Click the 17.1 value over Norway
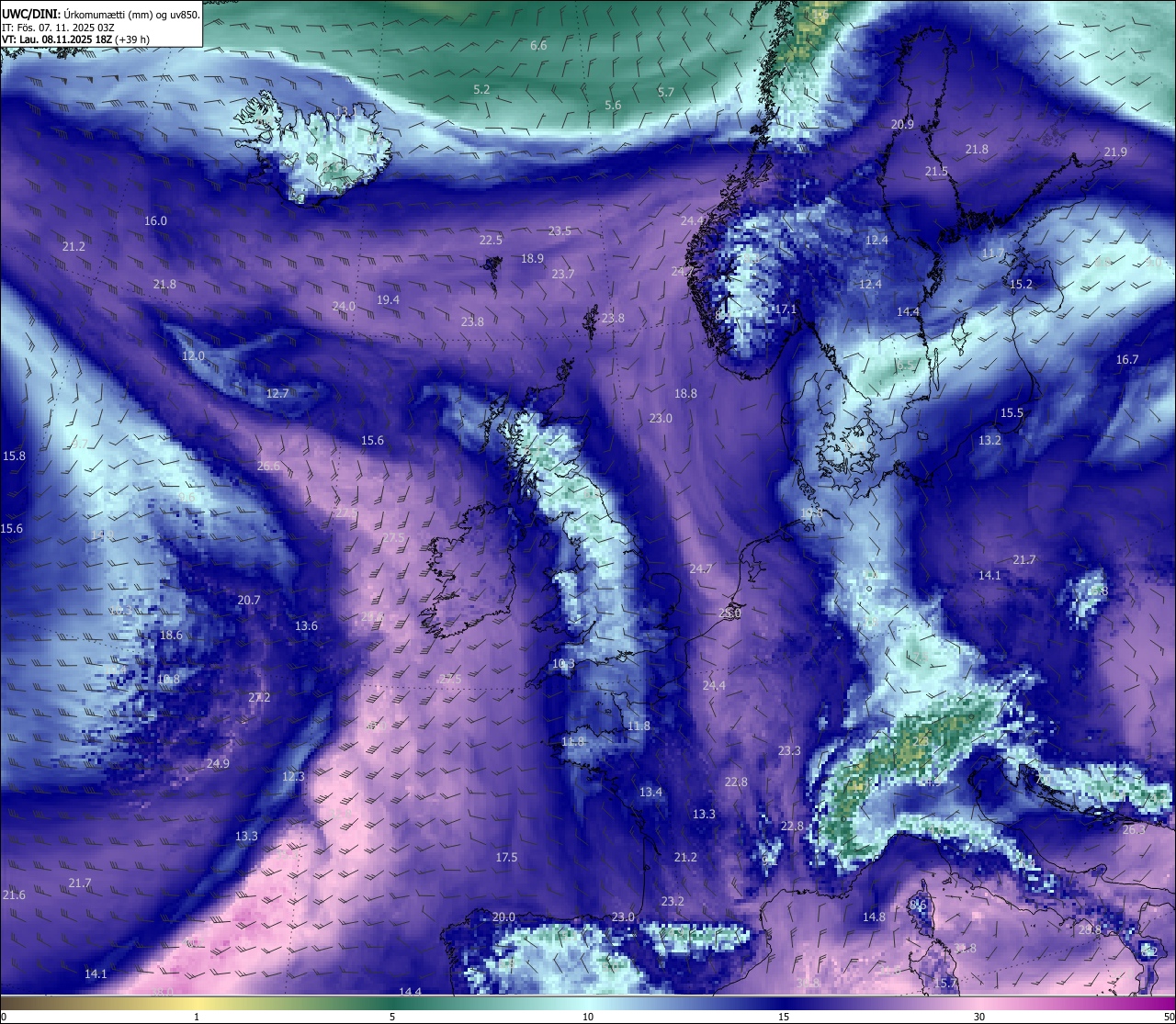Viewport: 1176px width, 1024px height. (786, 310)
